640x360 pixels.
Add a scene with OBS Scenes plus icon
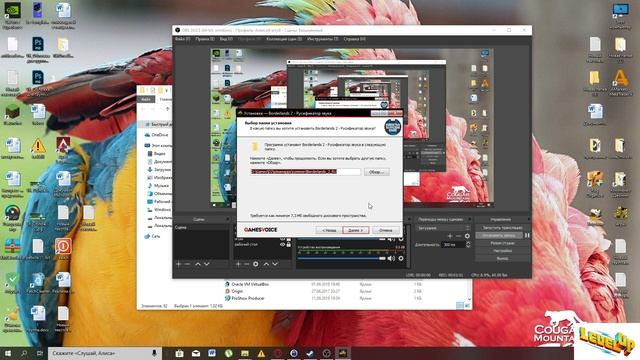(x=178, y=264)
